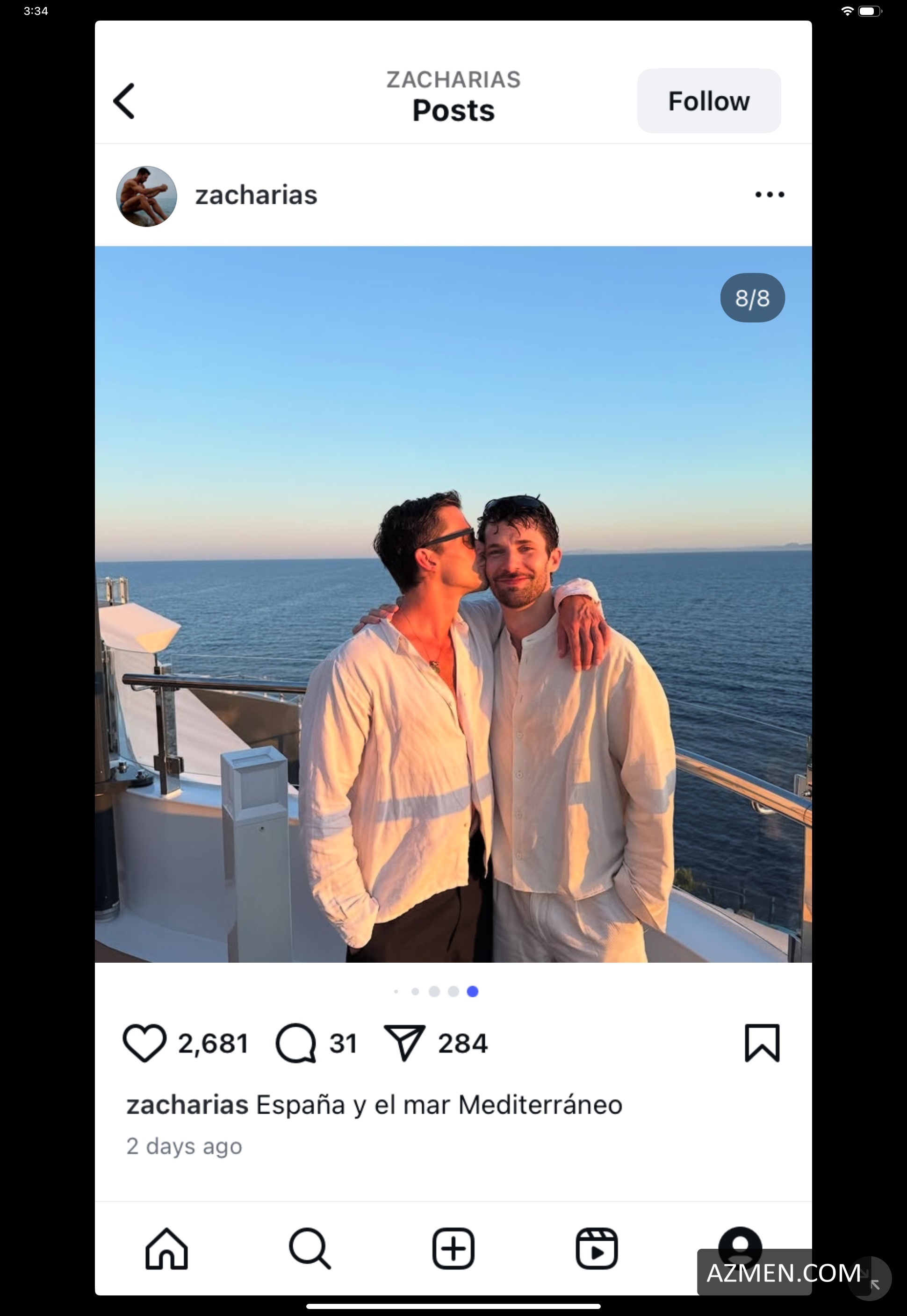The image size is (907, 1316).
Task: Open the three-dot more options menu
Action: (770, 195)
